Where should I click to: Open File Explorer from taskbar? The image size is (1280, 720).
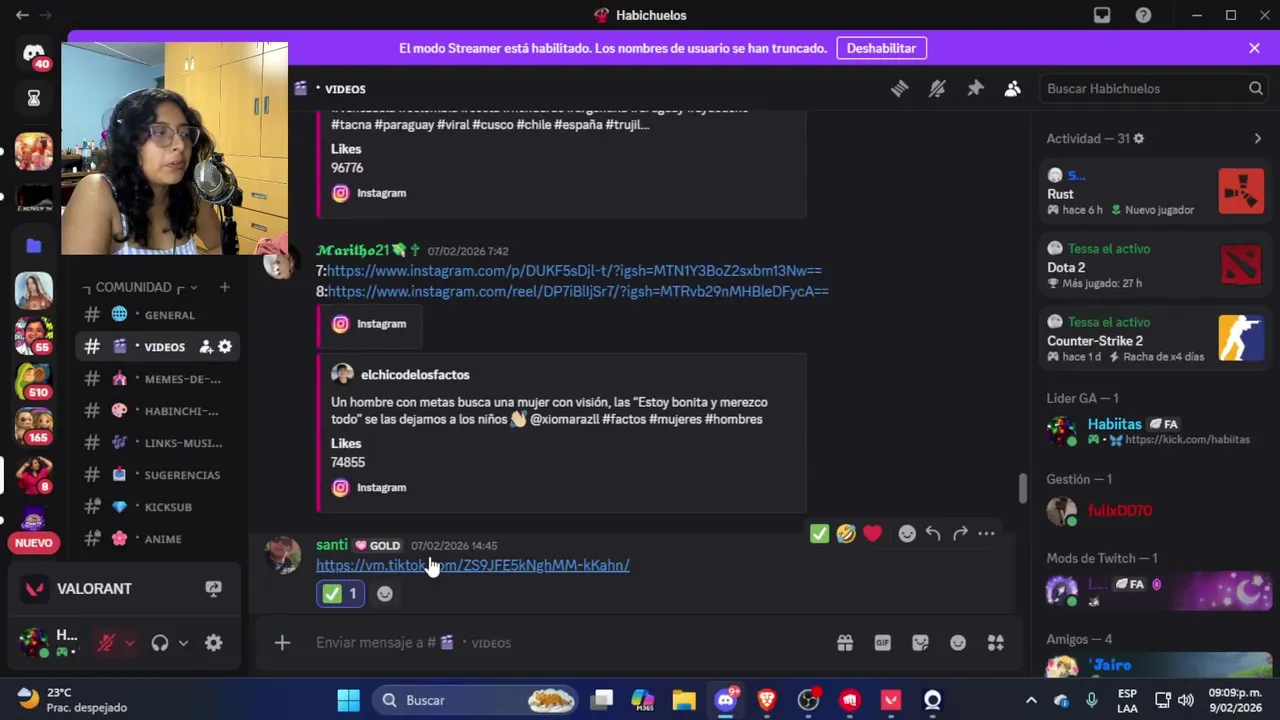point(684,700)
